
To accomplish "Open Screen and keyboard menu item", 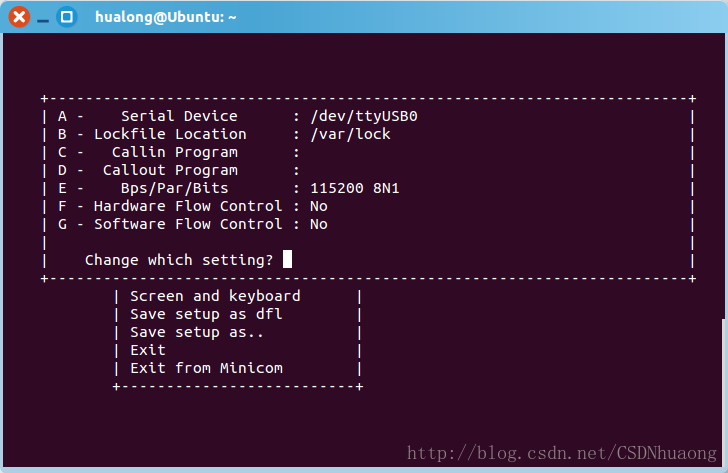I will coord(215,296).
